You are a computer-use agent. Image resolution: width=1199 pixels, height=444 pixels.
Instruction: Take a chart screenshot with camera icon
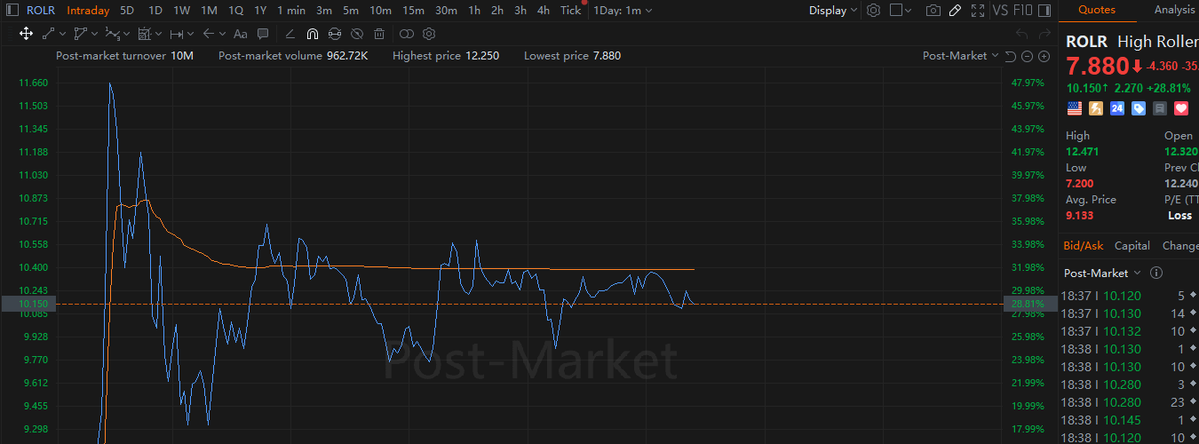(933, 11)
